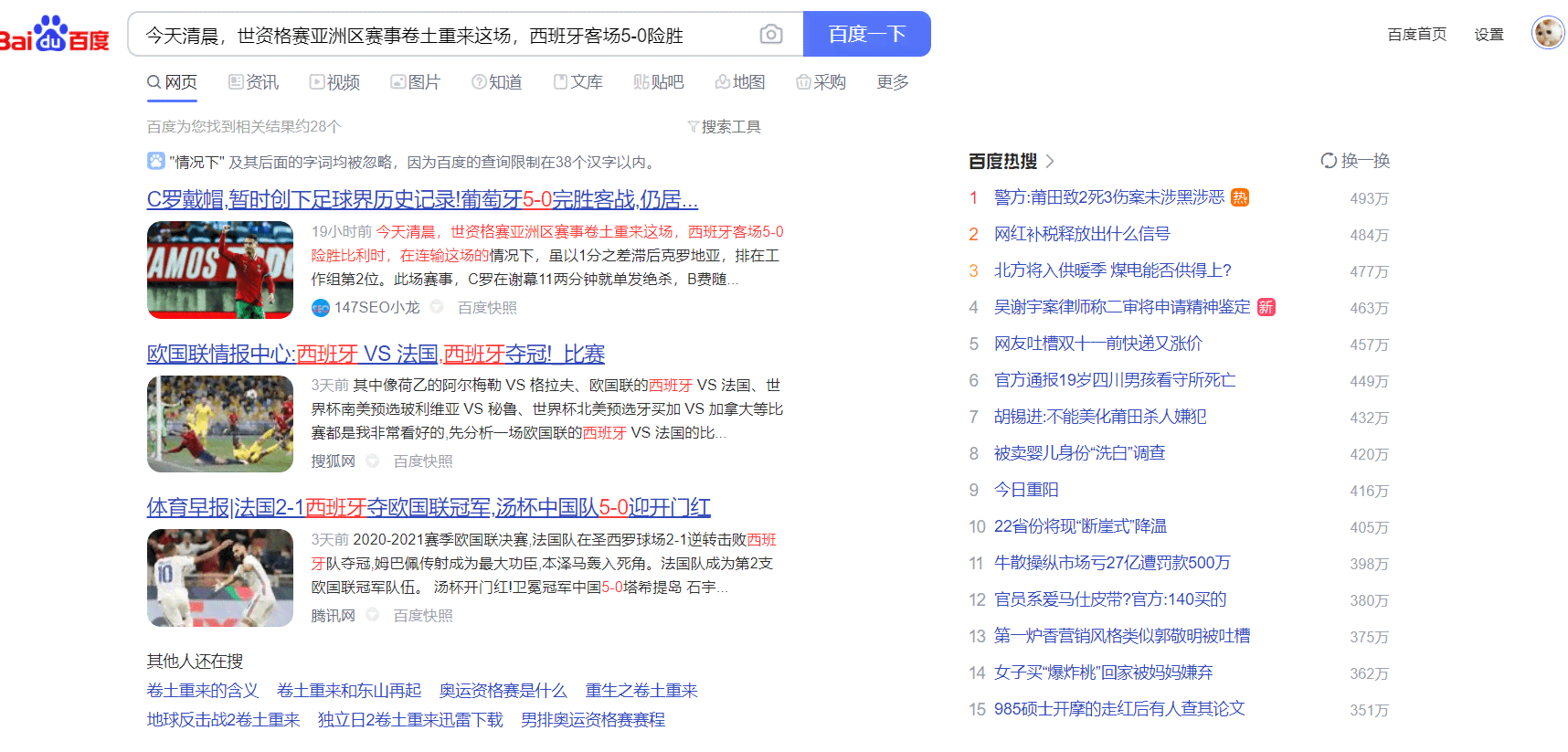Switch to the 图片 tab
Image resolution: width=1568 pixels, height=752 pixels.
coord(416,82)
